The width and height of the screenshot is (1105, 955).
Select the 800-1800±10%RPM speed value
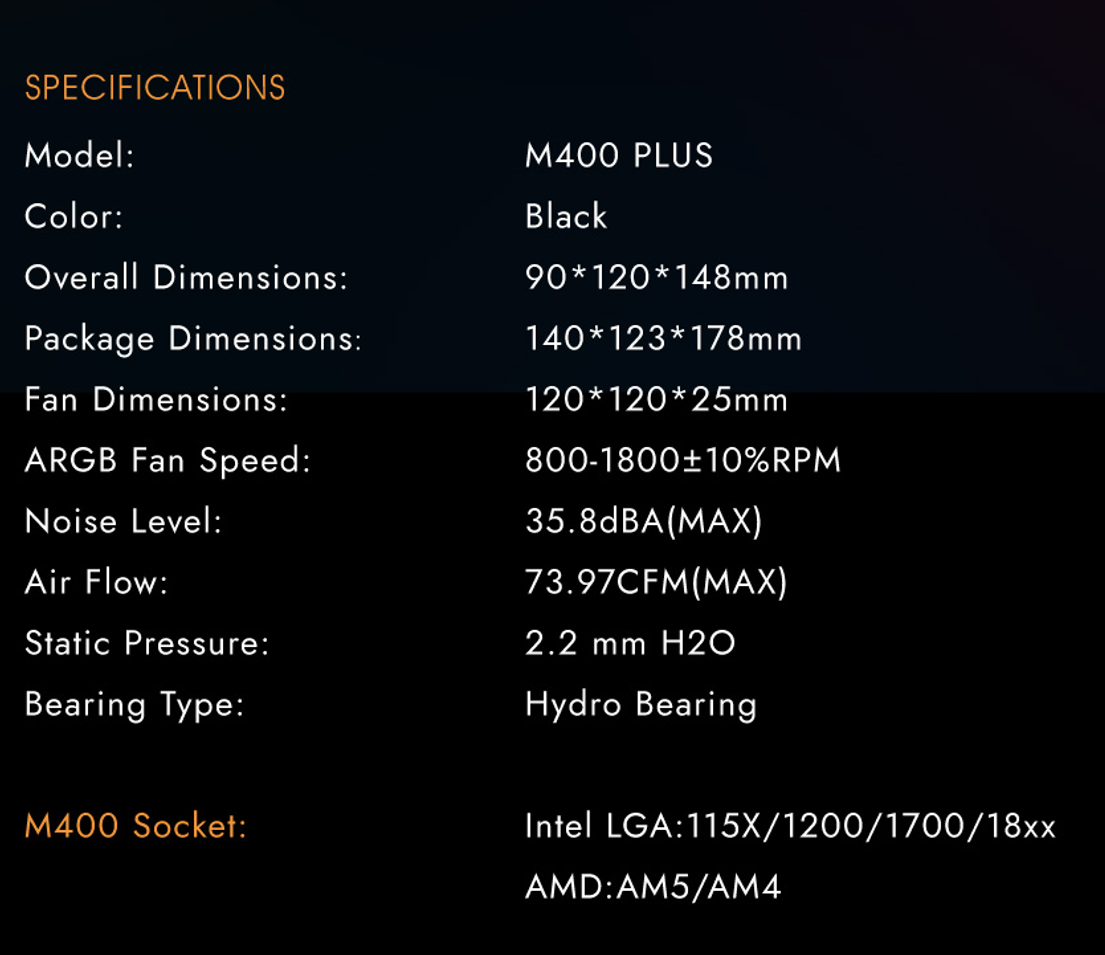(683, 461)
